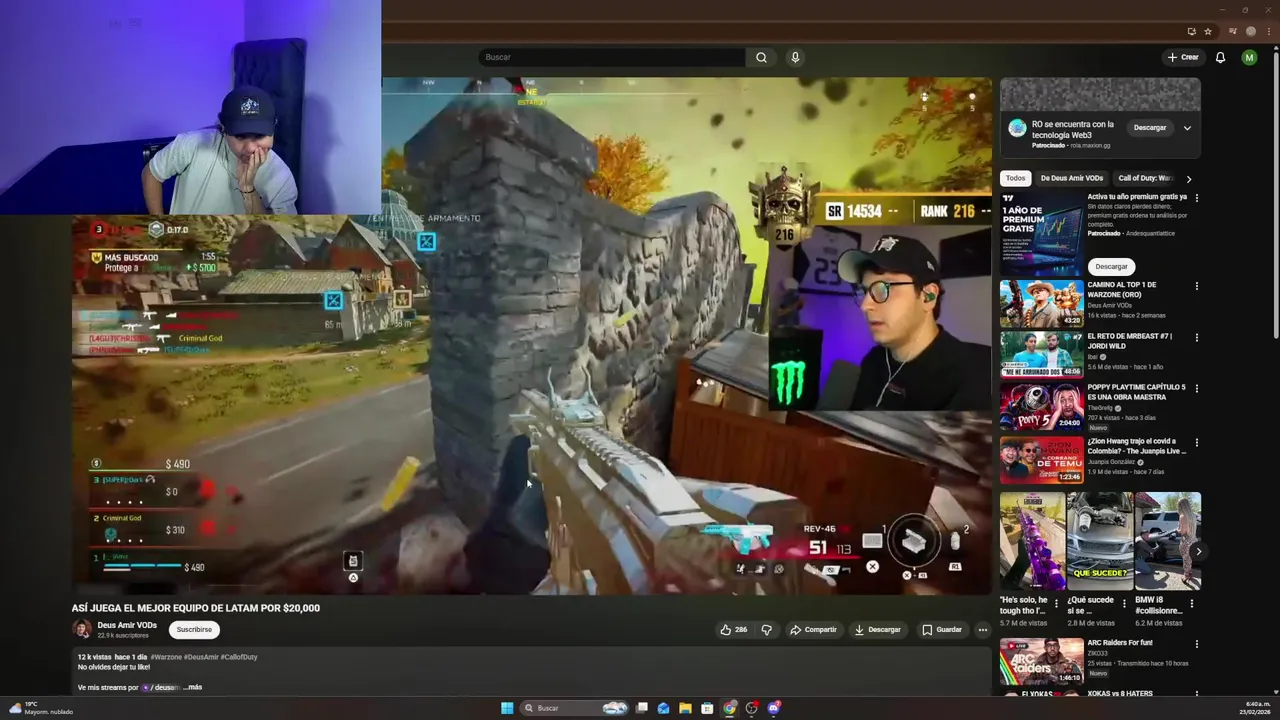This screenshot has height=720, width=1280.
Task: Open the mail app on the taskbar
Action: 663,708
